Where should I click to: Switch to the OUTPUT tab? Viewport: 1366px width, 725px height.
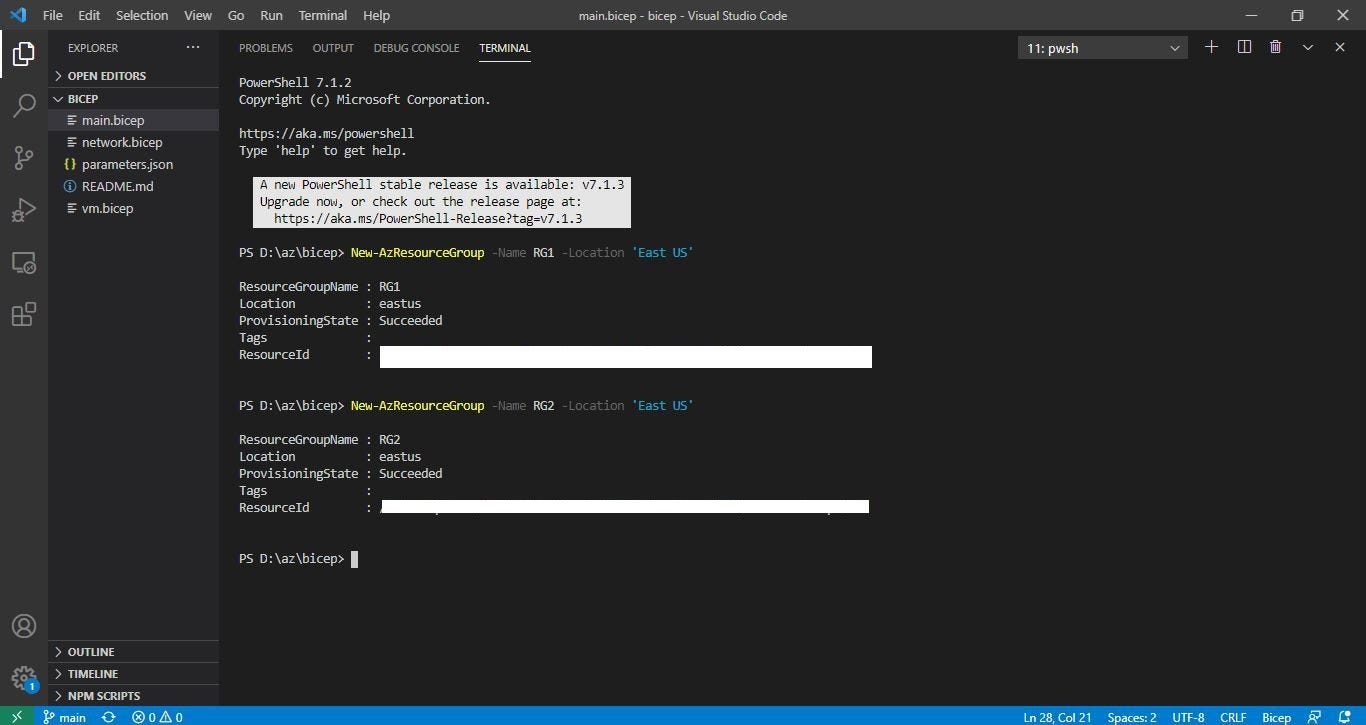pos(333,47)
